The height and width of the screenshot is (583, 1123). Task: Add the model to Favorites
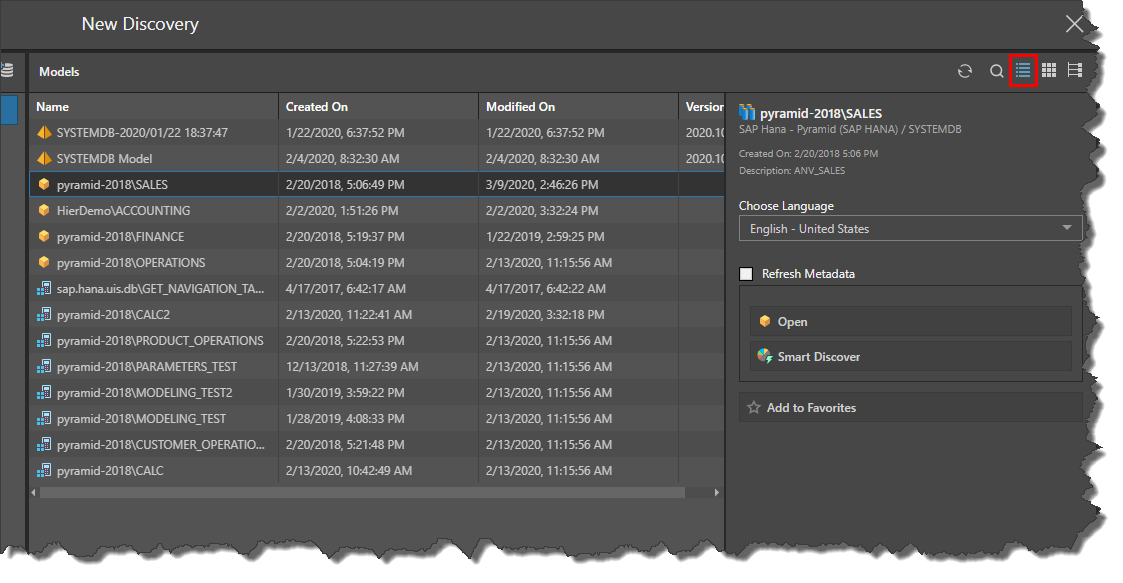(x=910, y=408)
